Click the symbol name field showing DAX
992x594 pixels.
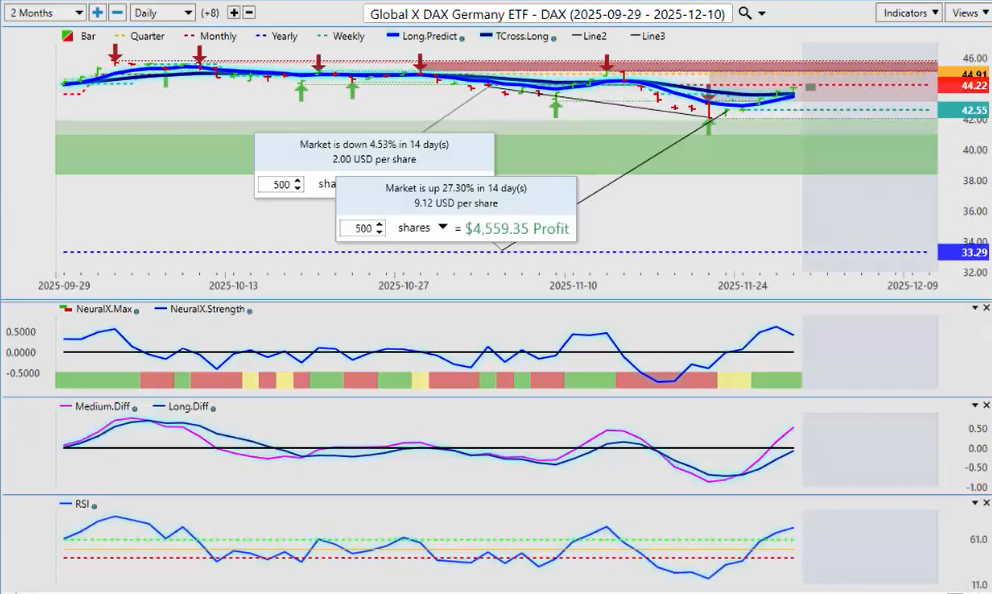click(x=549, y=13)
